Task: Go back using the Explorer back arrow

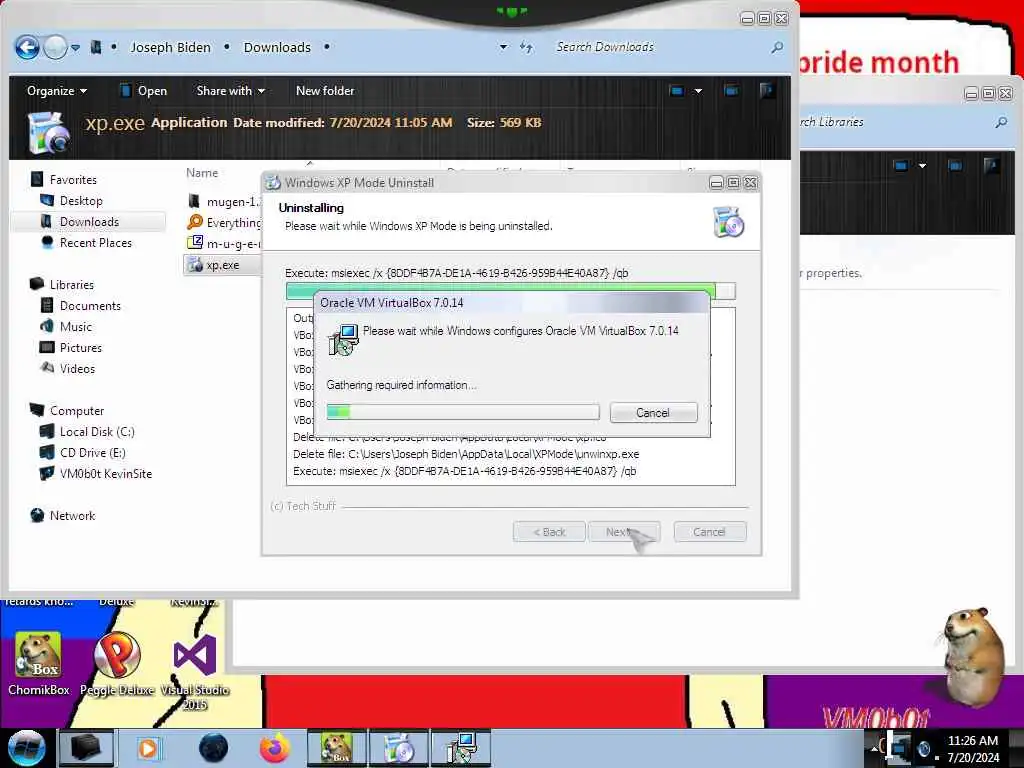Action: tap(27, 47)
